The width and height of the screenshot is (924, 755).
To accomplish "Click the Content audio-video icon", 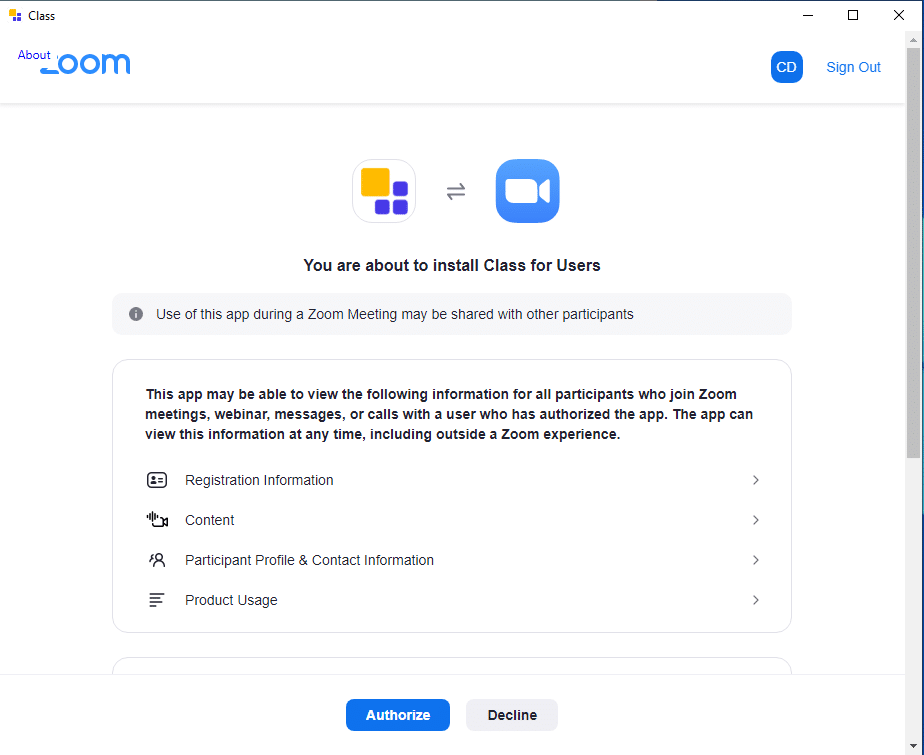I will pos(157,520).
